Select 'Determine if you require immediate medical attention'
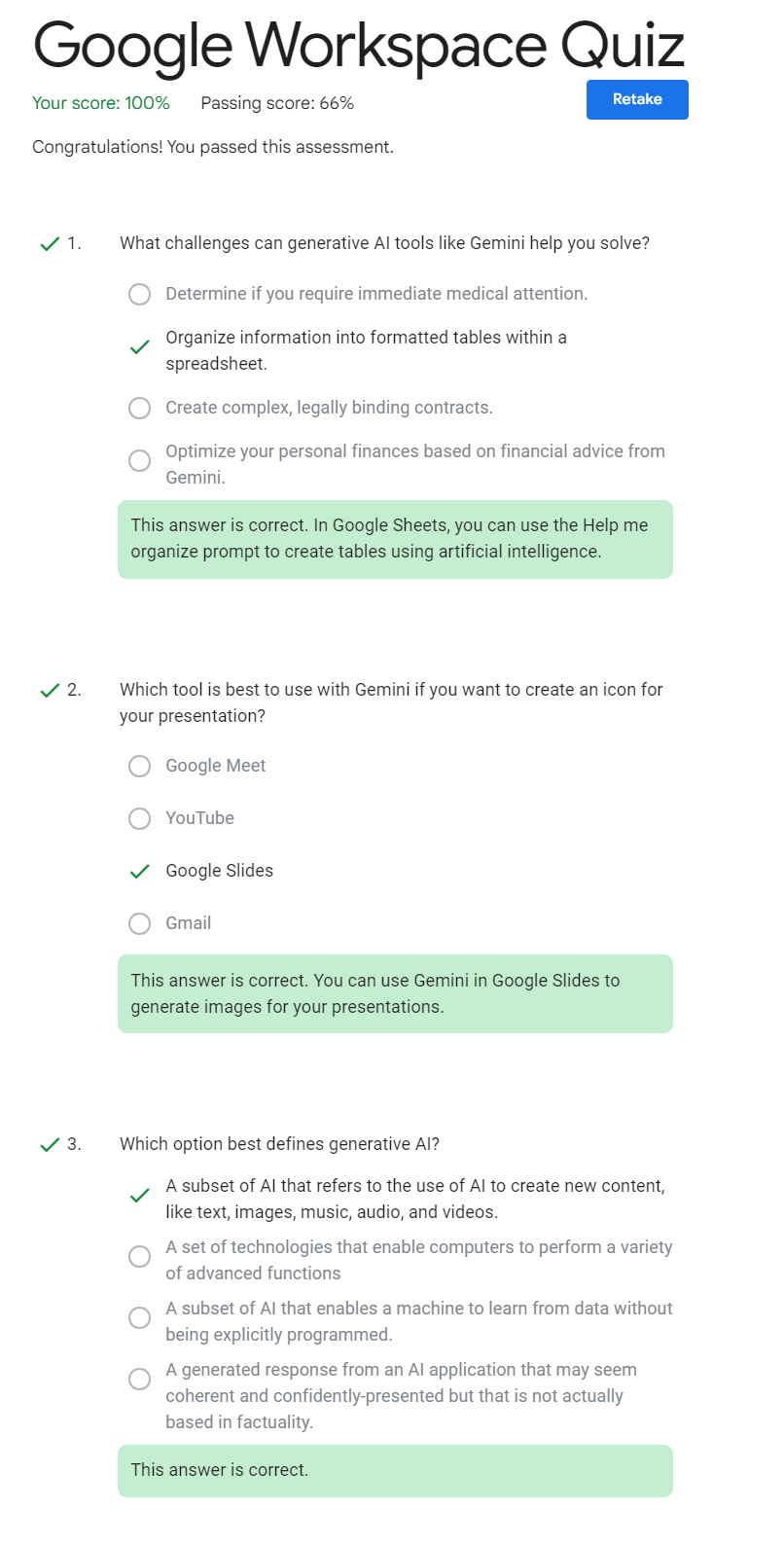The height and width of the screenshot is (1544, 784). tap(139, 294)
